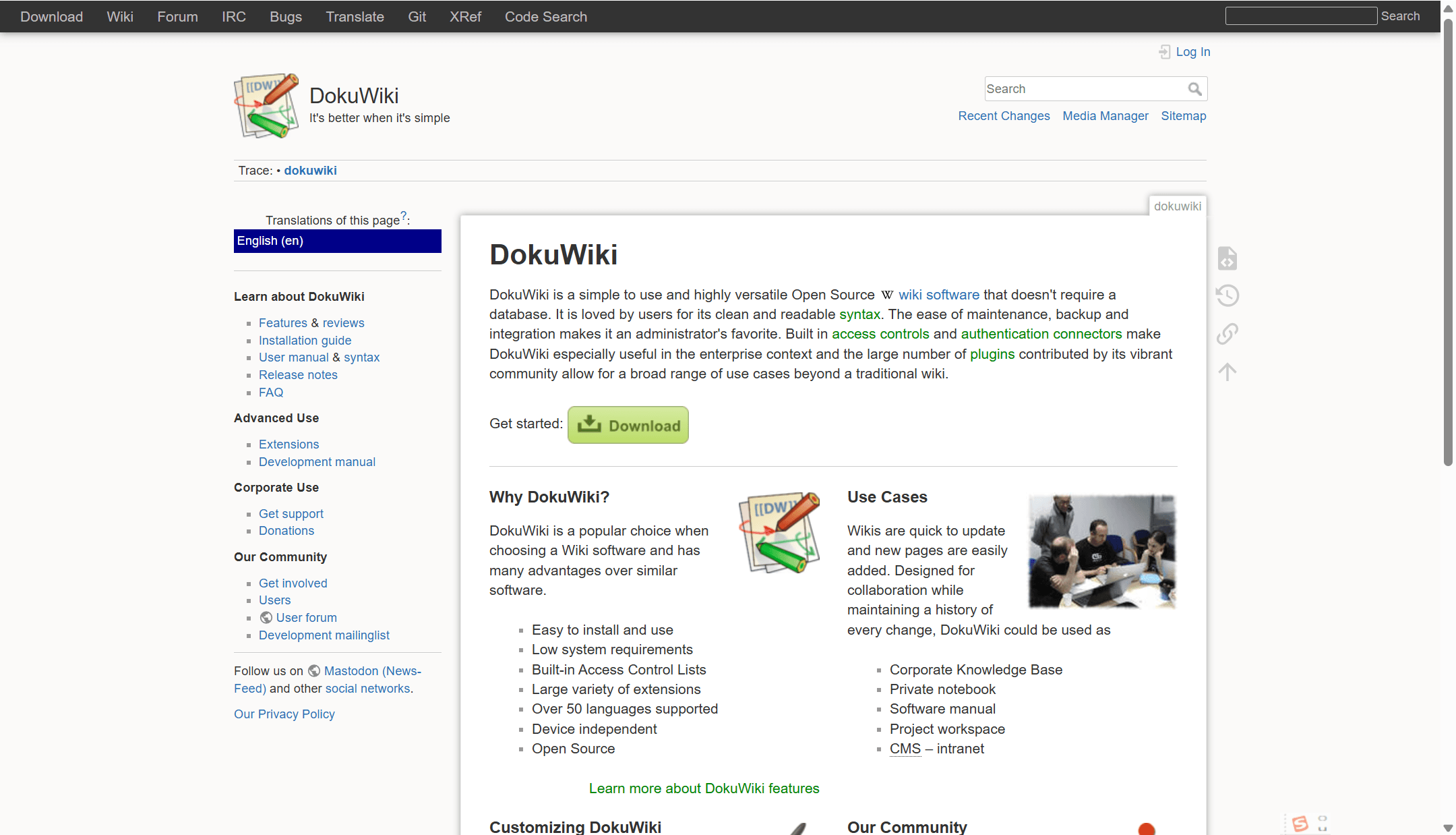Open Old revisions history icon
The width and height of the screenshot is (1456, 835).
(x=1227, y=295)
